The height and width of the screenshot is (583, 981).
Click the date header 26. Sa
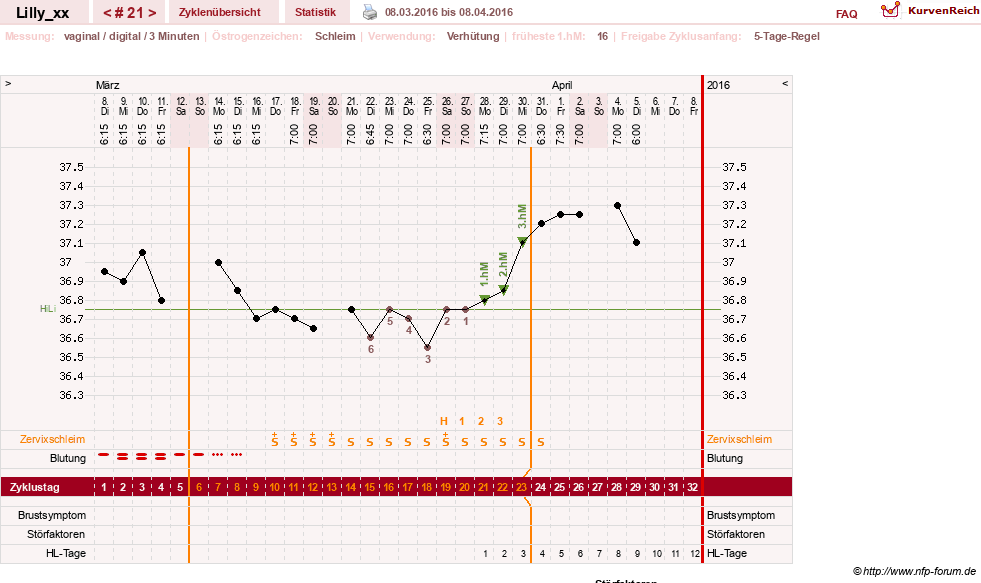click(447, 106)
